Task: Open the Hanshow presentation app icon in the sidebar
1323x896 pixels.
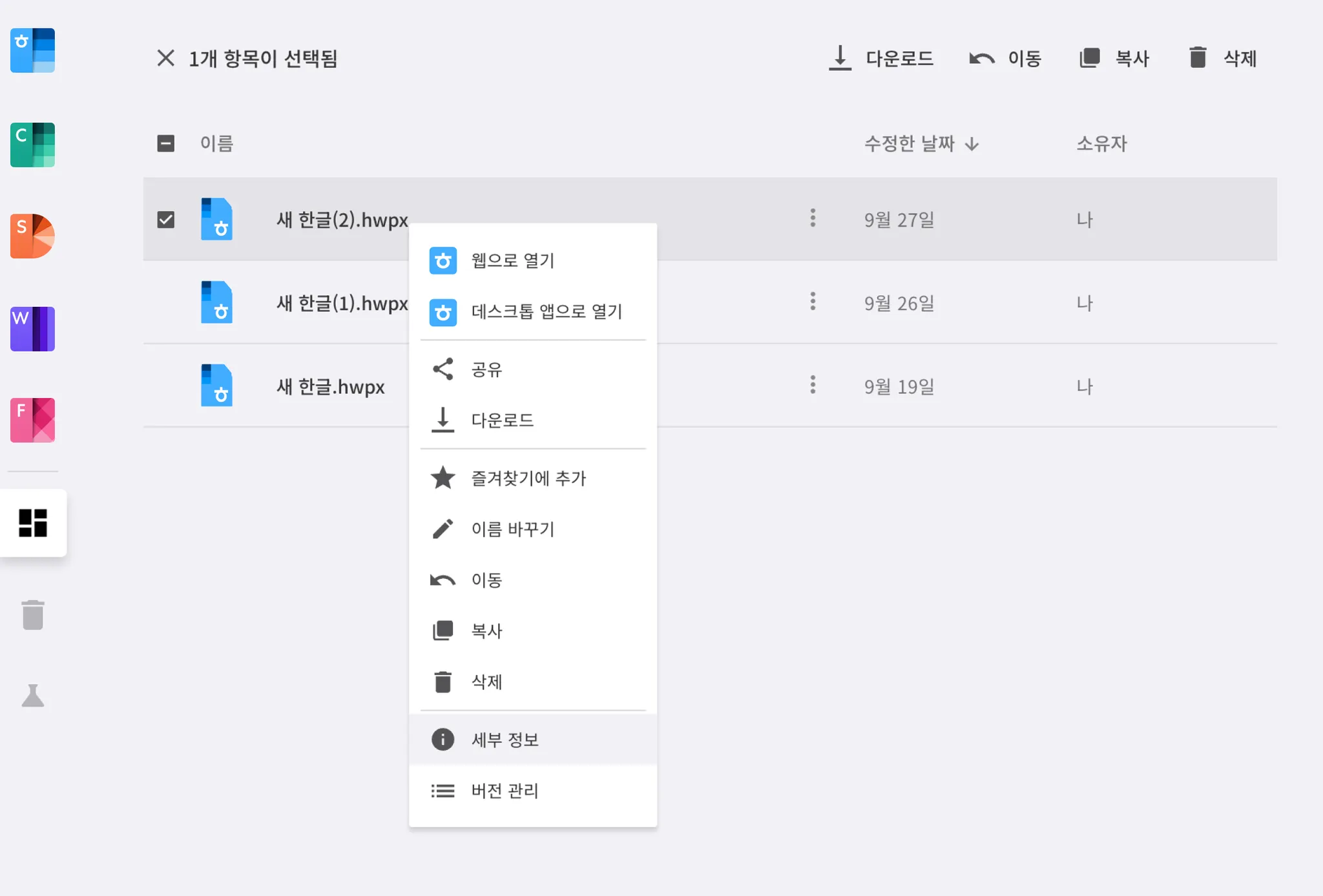Action: 32,236
